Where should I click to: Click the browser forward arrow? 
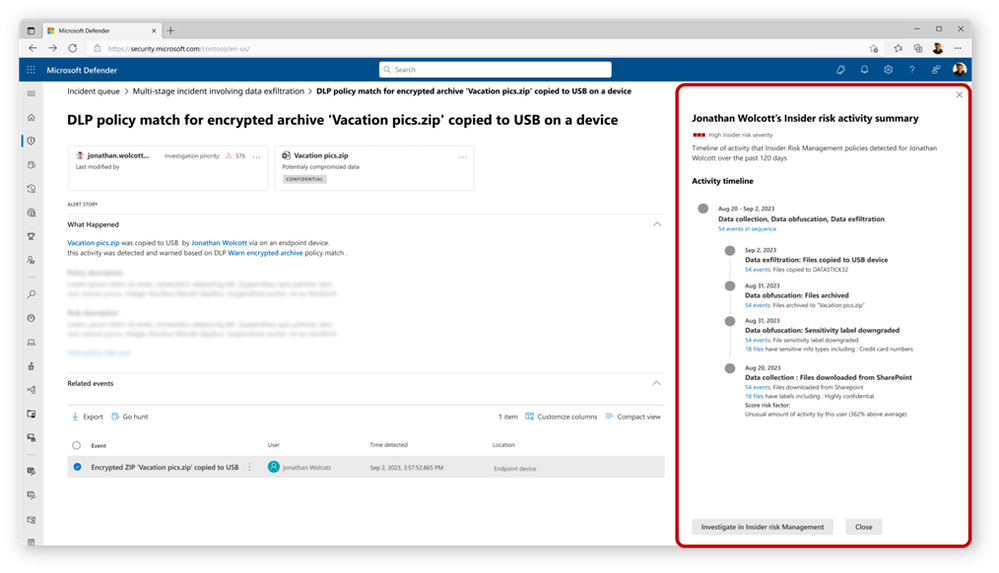click(x=53, y=48)
